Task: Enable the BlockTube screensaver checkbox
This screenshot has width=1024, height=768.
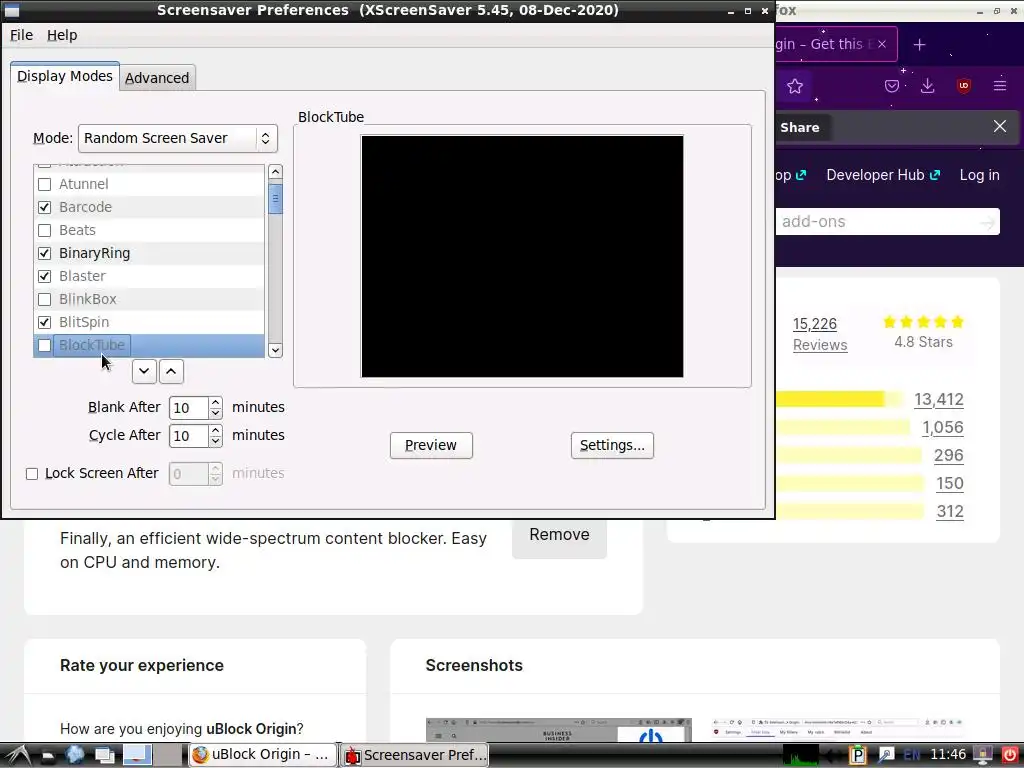Action: (44, 345)
